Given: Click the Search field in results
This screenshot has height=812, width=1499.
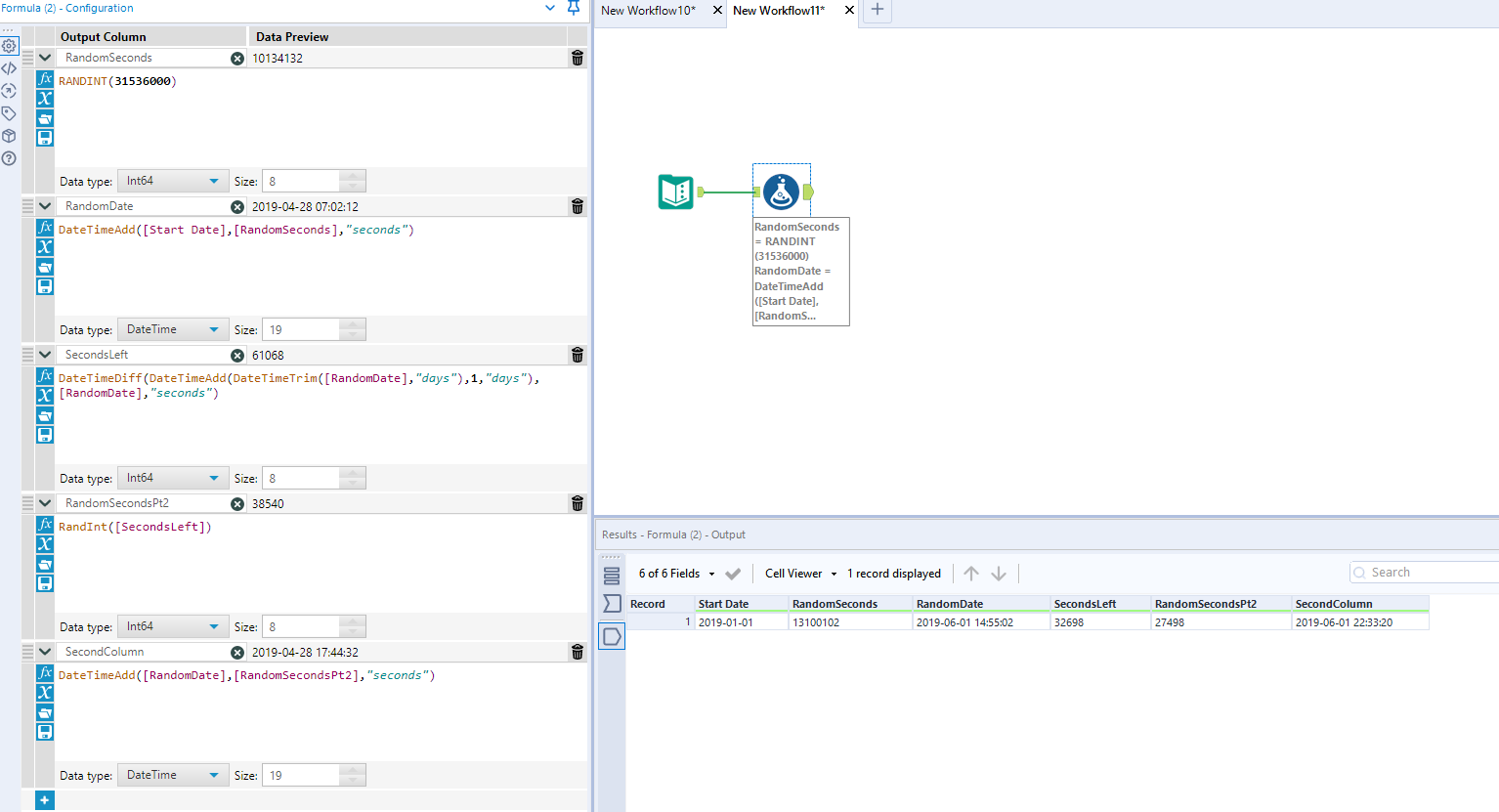Looking at the screenshot, I should point(1427,573).
